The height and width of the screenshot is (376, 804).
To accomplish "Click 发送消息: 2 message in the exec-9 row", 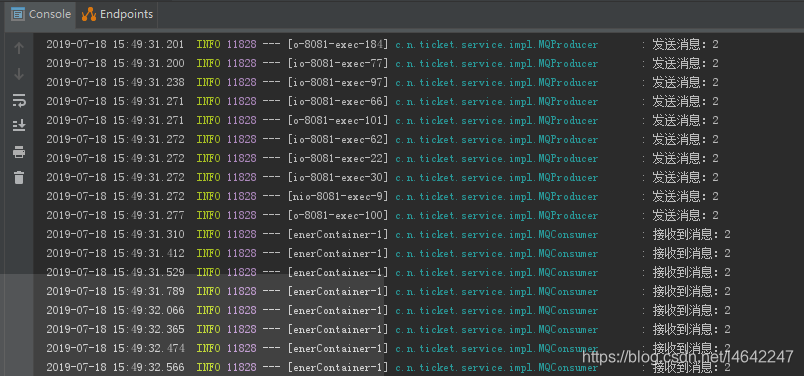I will point(685,196).
